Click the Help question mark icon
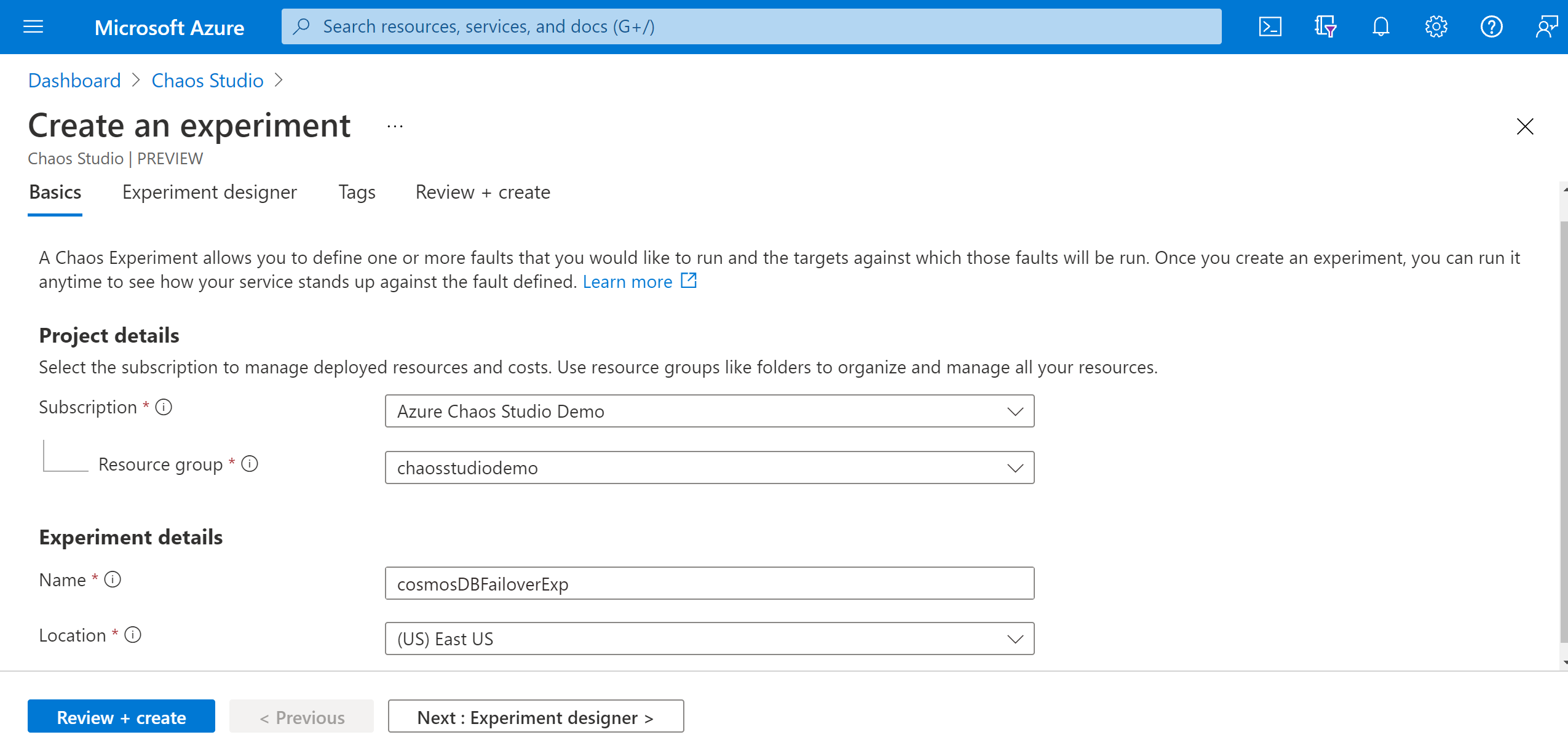This screenshot has height=748, width=1568. point(1491,27)
